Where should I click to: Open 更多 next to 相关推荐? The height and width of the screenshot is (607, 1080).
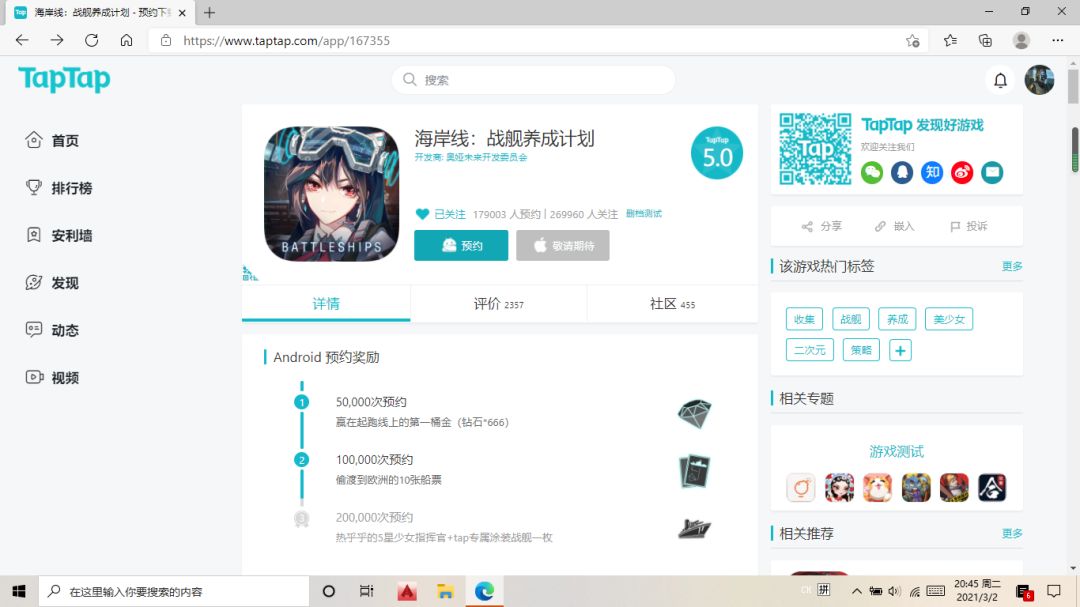point(1012,533)
